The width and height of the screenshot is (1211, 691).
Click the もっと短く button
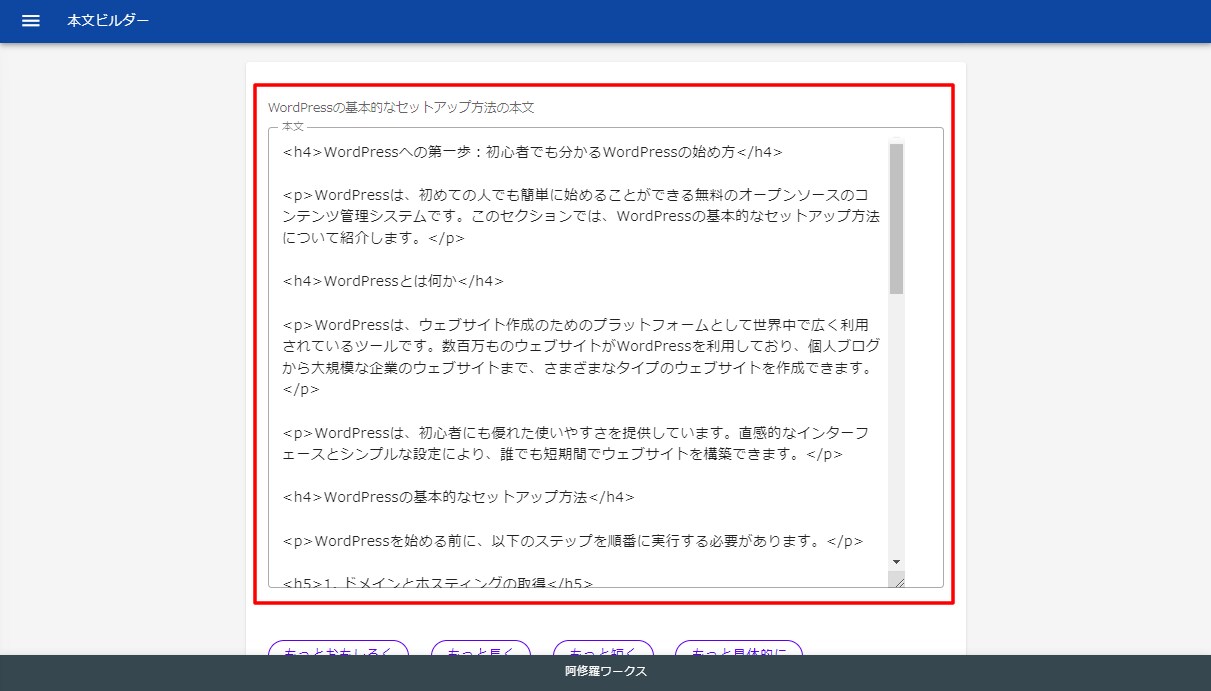(x=603, y=648)
